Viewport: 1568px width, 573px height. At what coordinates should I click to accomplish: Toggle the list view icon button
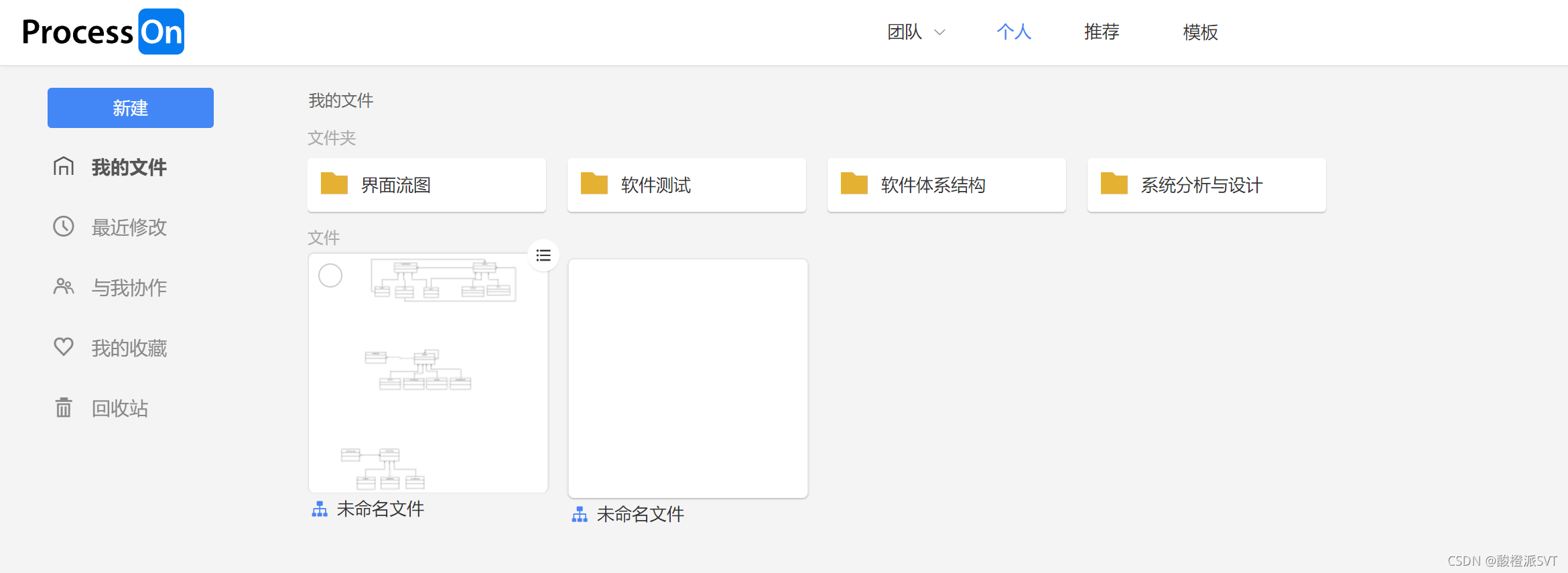pos(543,255)
